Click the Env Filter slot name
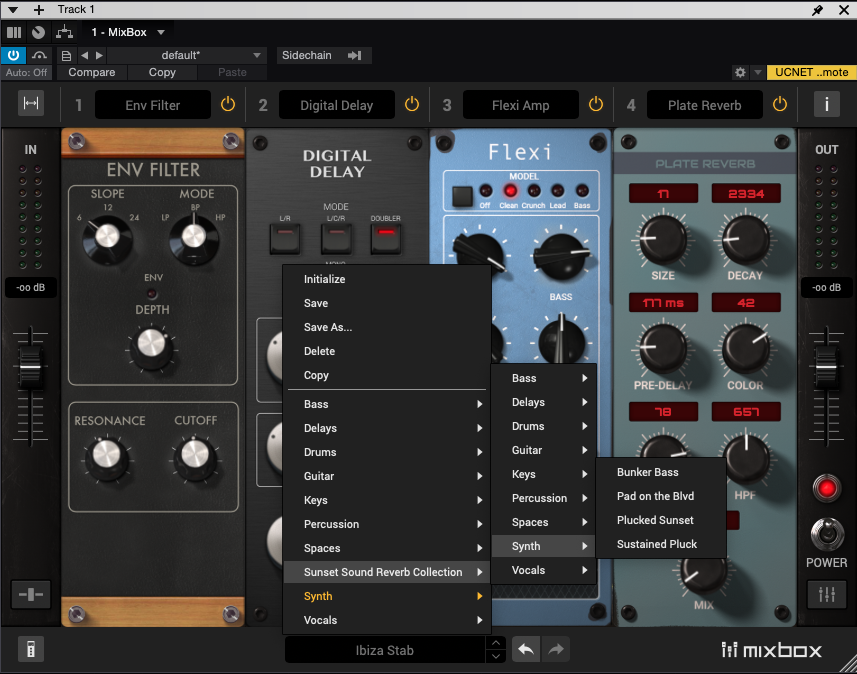The height and width of the screenshot is (674, 857). pos(152,104)
